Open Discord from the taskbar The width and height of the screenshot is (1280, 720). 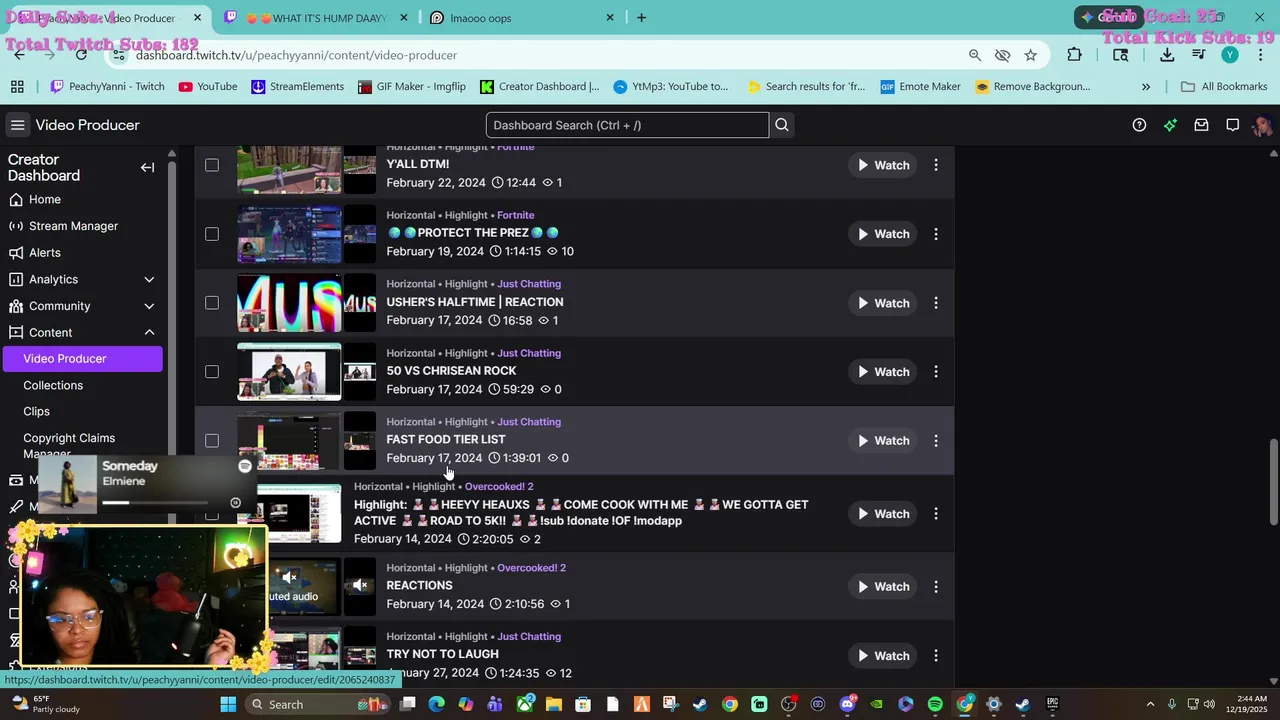[847, 704]
